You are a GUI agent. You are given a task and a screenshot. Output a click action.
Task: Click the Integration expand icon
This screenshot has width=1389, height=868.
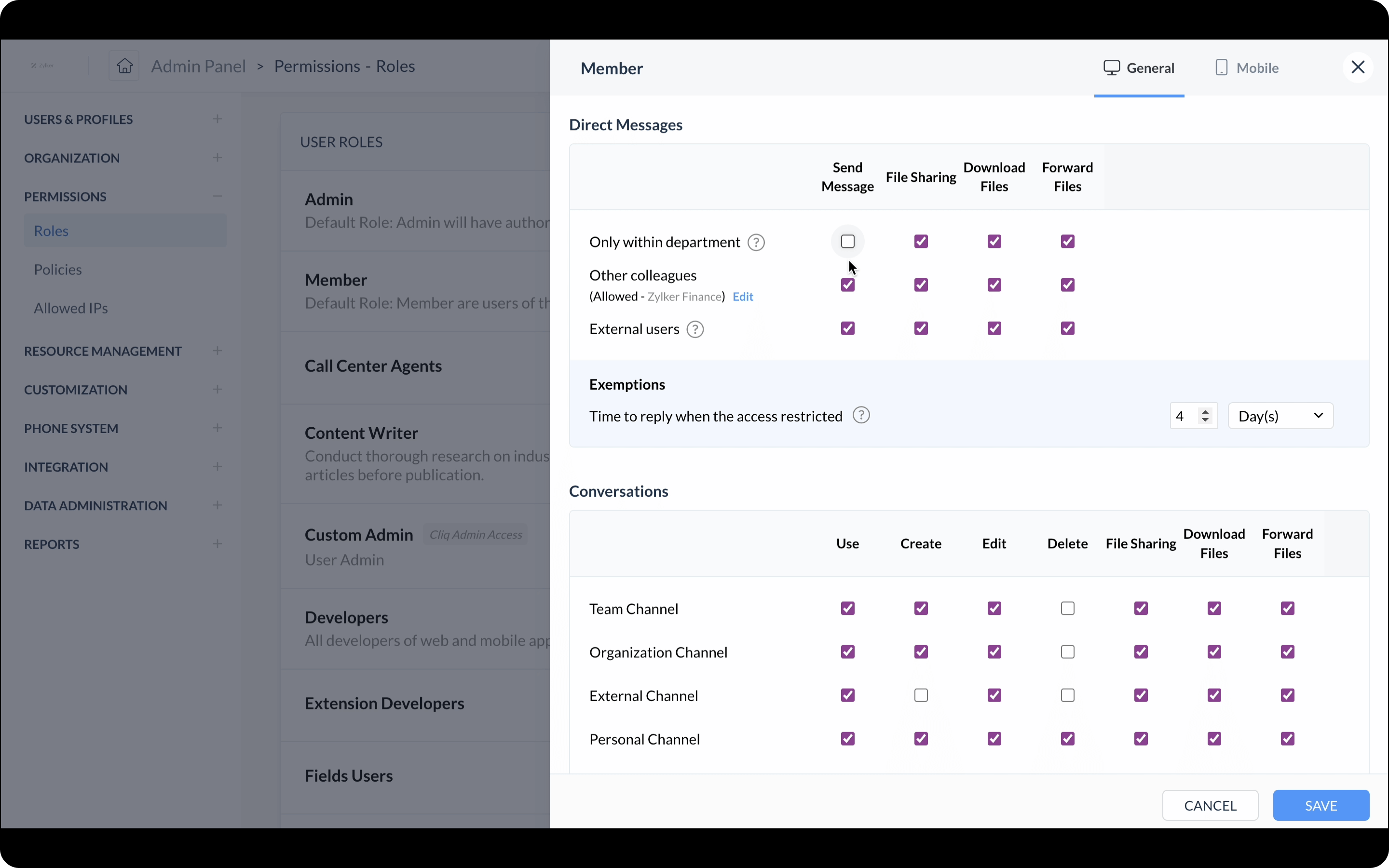[217, 466]
